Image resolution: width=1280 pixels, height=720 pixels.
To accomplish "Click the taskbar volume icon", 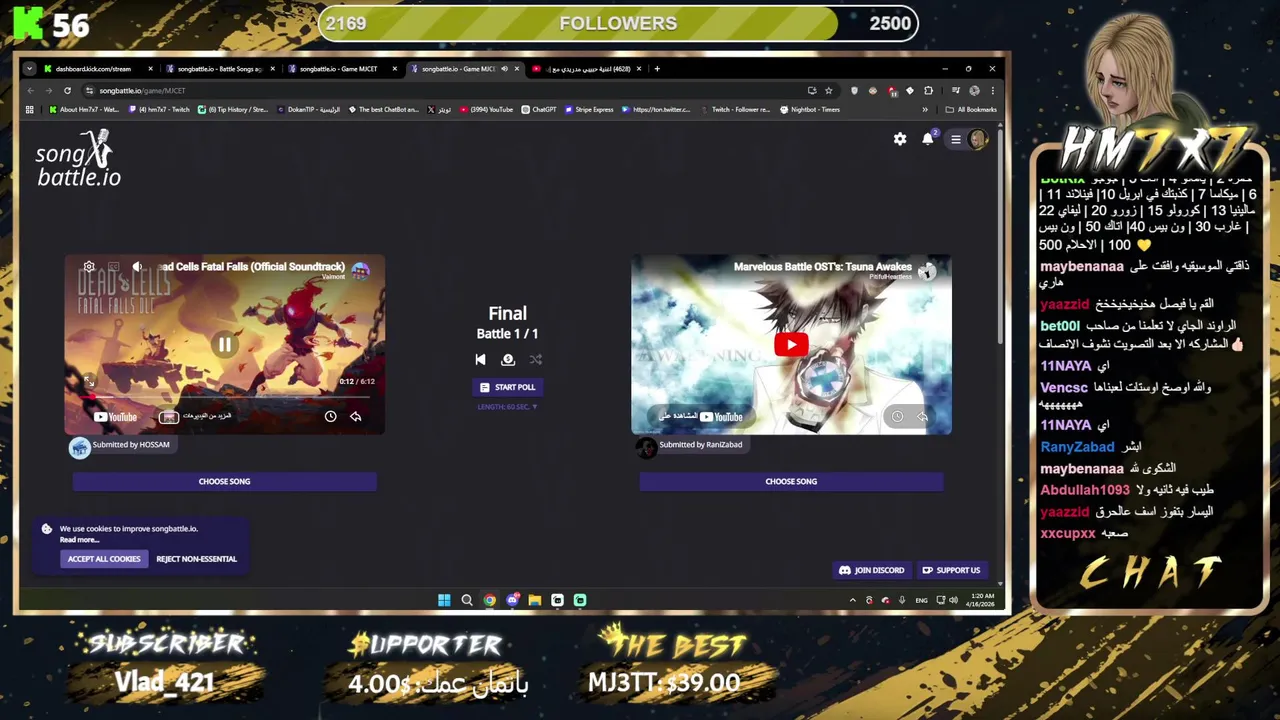I will tap(953, 600).
